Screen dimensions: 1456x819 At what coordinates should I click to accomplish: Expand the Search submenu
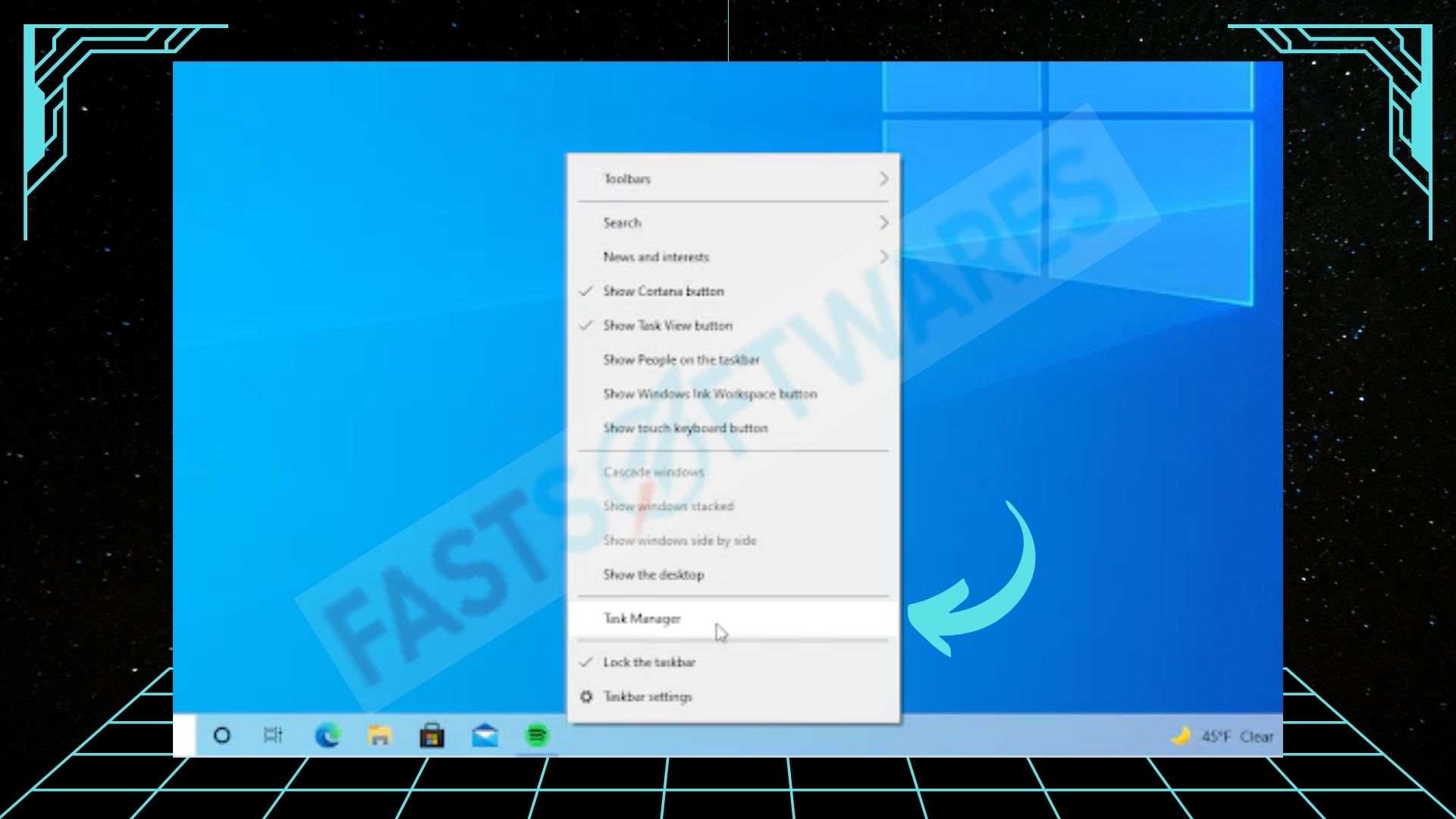coord(734,223)
